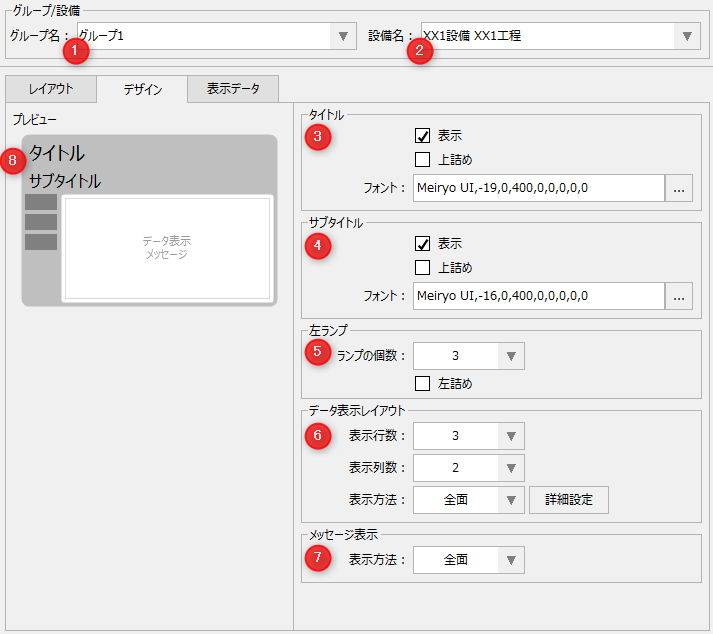
Task: Expand the 設備名 dropdown
Action: point(686,36)
